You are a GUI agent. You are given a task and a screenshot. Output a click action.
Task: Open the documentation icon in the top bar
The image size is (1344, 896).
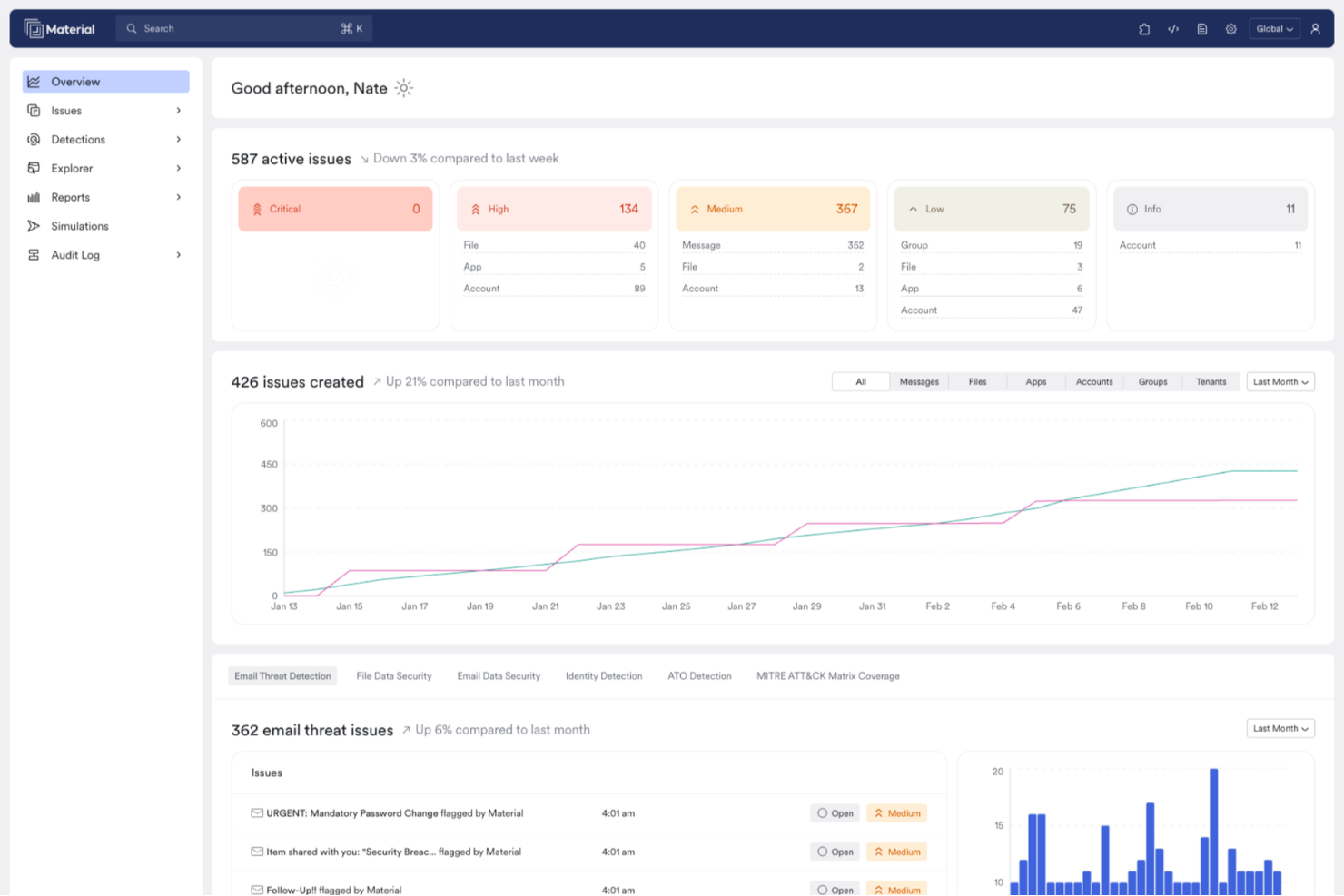point(1201,28)
